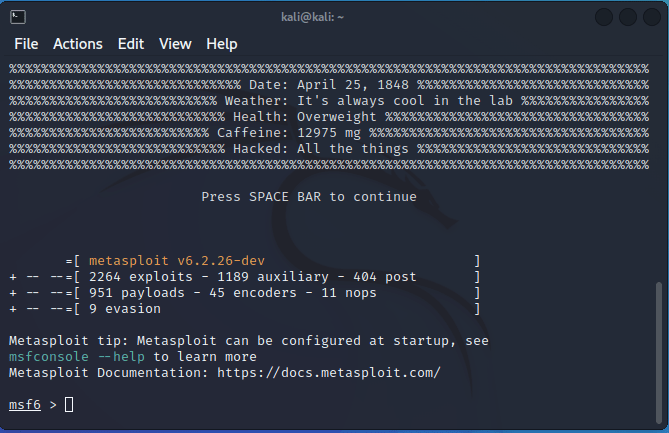
Task: Click the '1189 auxiliary' text
Action: [x=273, y=277]
